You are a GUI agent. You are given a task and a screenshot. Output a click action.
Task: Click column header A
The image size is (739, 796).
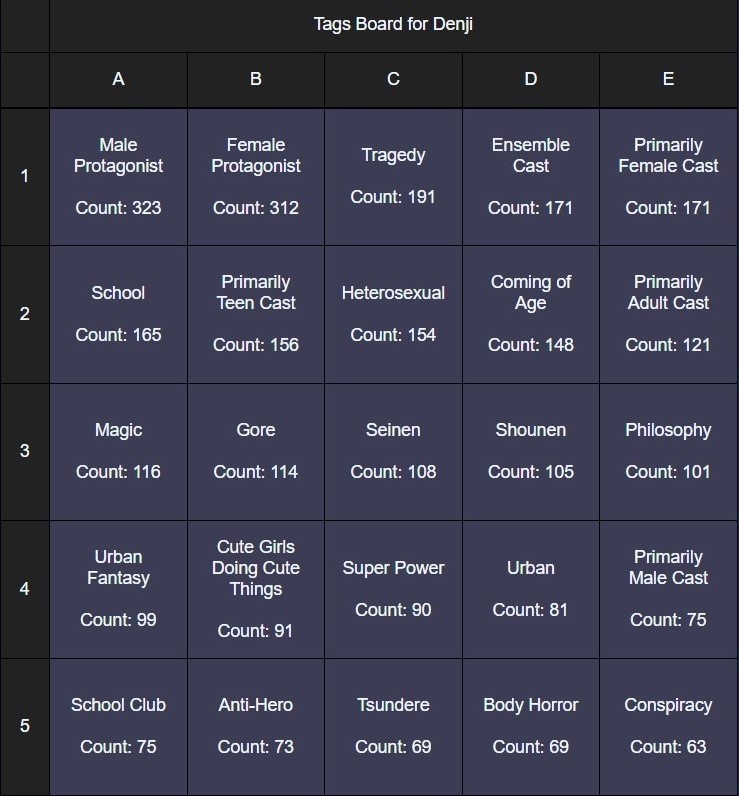pyautogui.click(x=118, y=79)
